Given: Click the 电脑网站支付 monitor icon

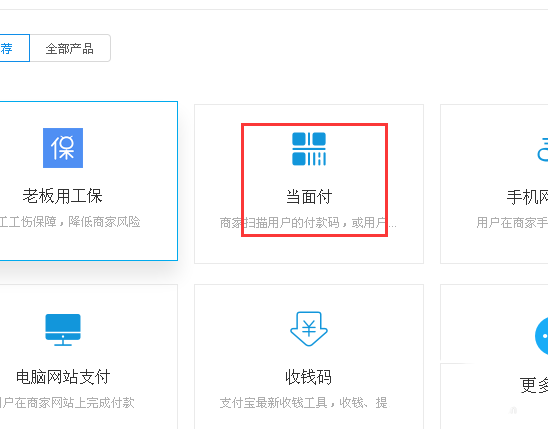Looking at the screenshot, I should point(63,330).
